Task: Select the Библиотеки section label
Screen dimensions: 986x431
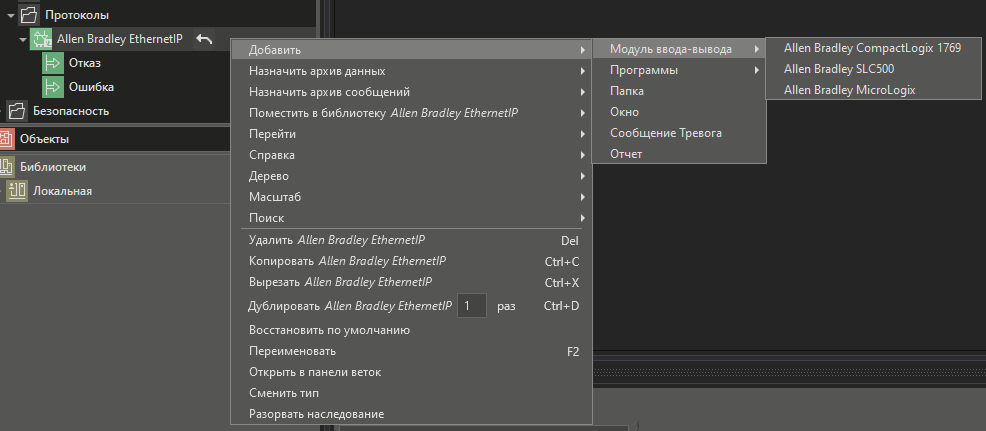Action: click(x=53, y=167)
